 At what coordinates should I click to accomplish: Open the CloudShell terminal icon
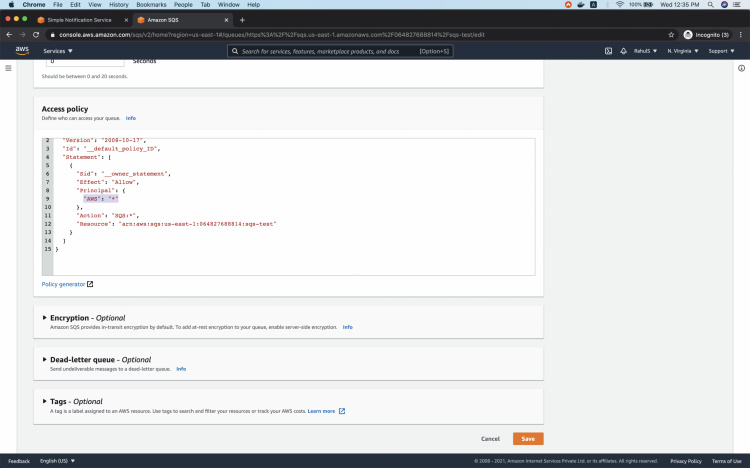click(x=608, y=51)
